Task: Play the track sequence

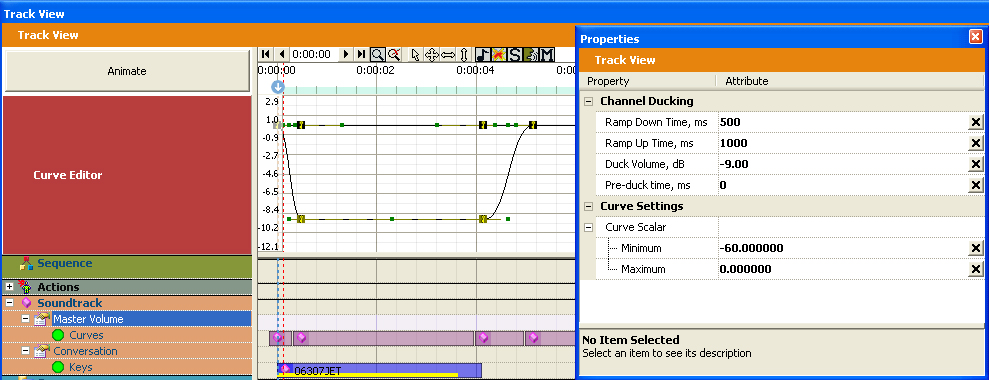Action: [346, 54]
